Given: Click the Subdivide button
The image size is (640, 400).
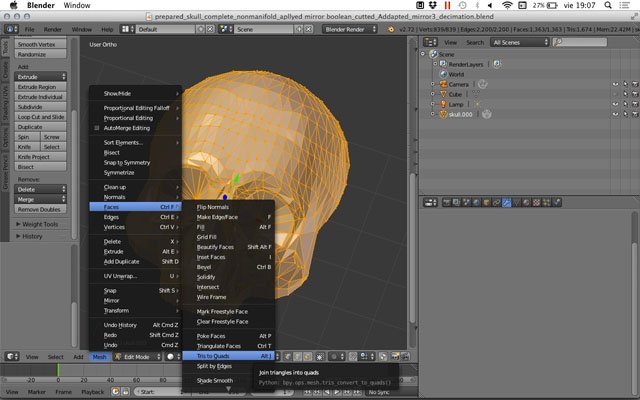Looking at the screenshot, I should (x=40, y=107).
